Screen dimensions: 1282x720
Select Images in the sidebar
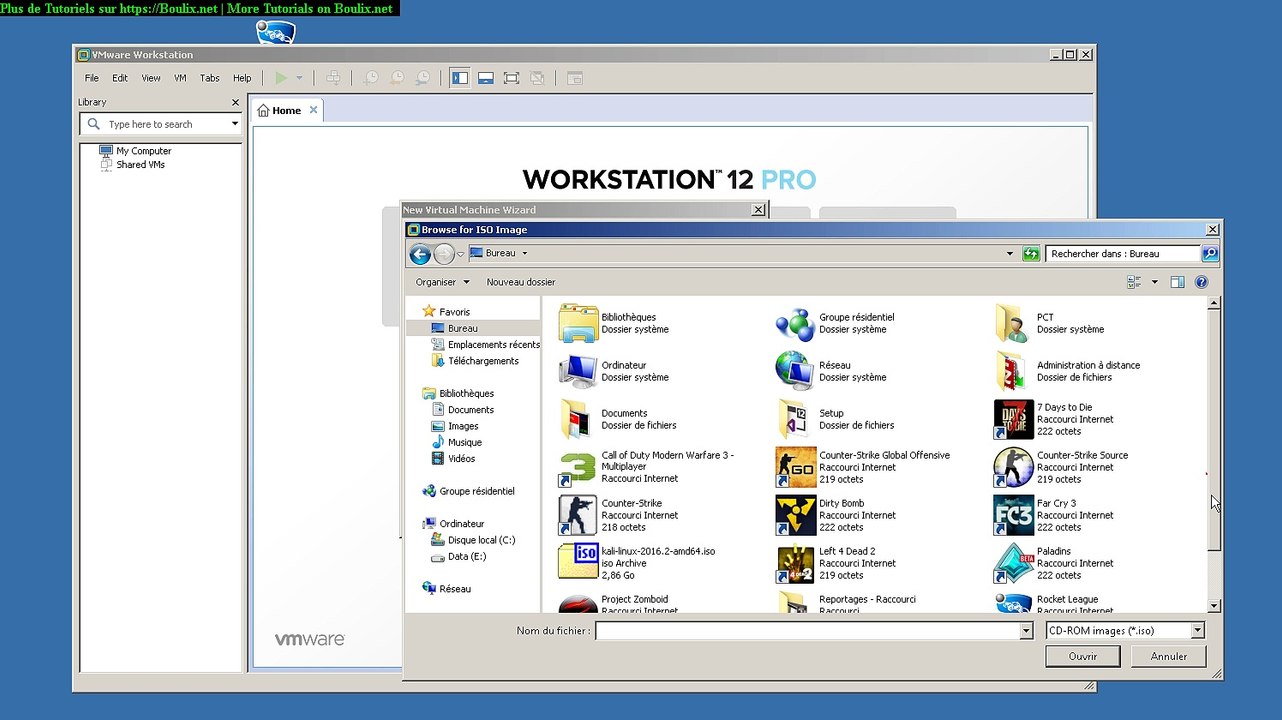pos(455,426)
